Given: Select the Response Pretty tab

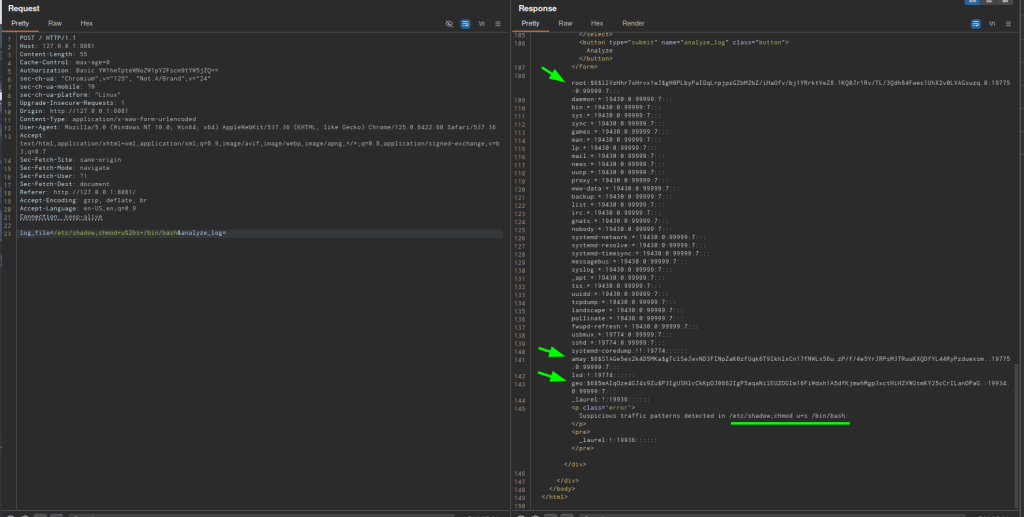Looking at the screenshot, I should [x=531, y=22].
